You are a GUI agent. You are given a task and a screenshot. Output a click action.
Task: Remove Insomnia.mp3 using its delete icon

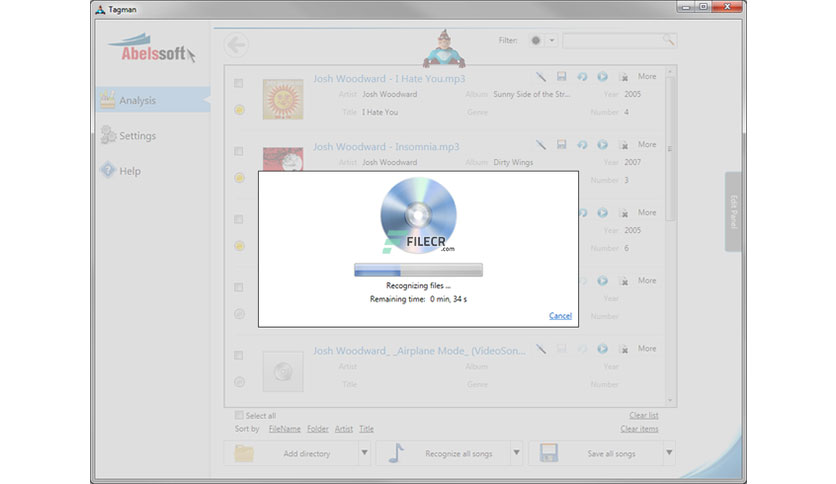coord(623,145)
